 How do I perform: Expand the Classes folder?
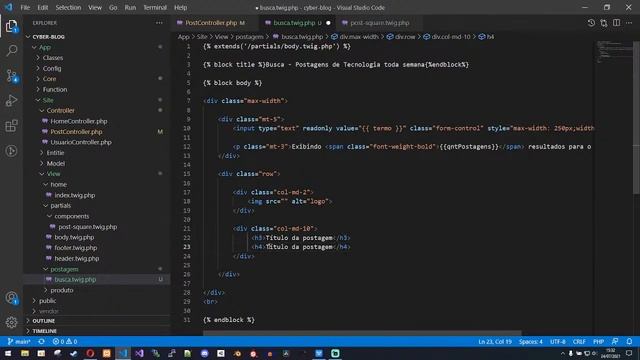point(53,58)
